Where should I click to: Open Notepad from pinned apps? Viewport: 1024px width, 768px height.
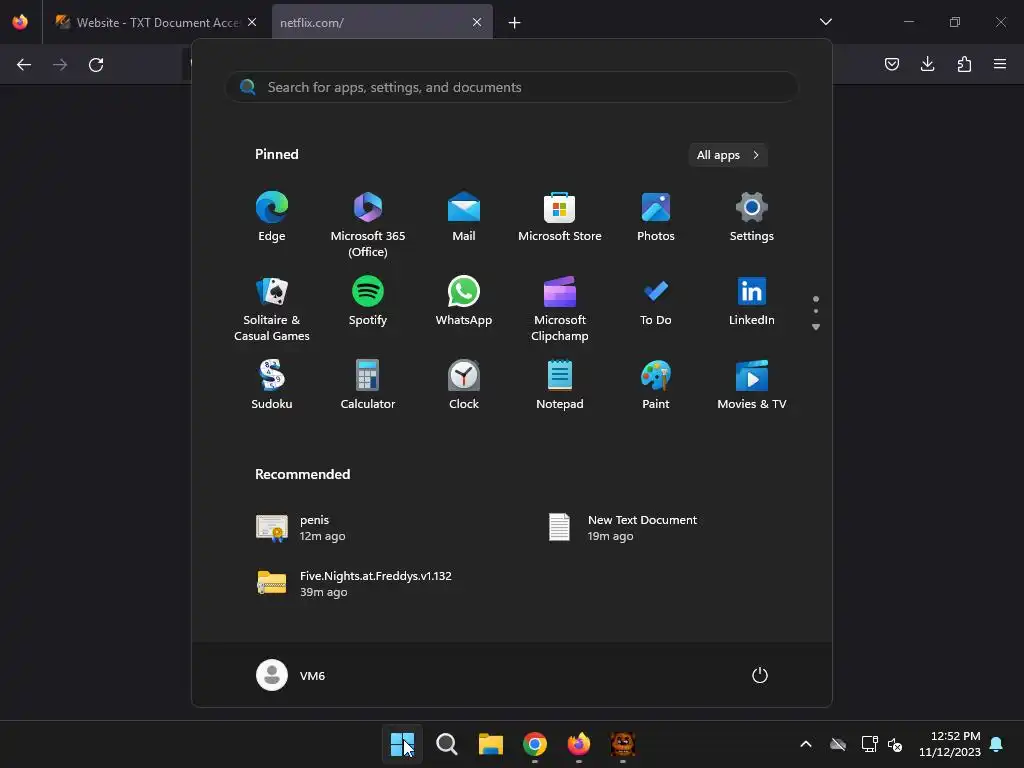pyautogui.click(x=560, y=385)
